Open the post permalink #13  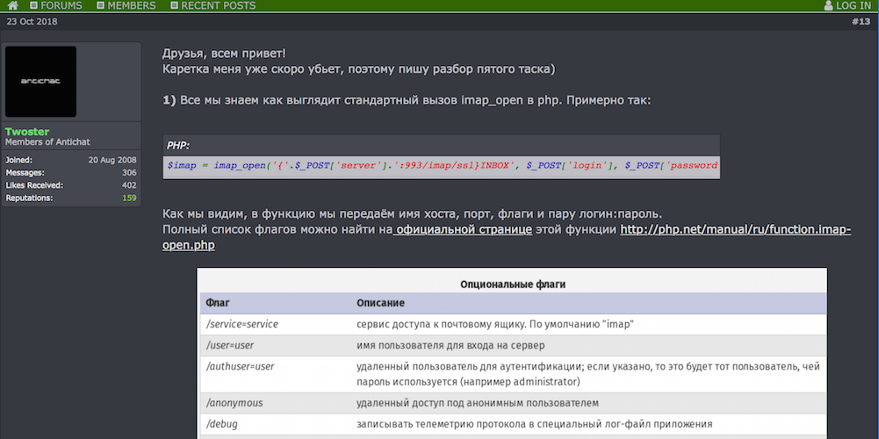(x=861, y=22)
